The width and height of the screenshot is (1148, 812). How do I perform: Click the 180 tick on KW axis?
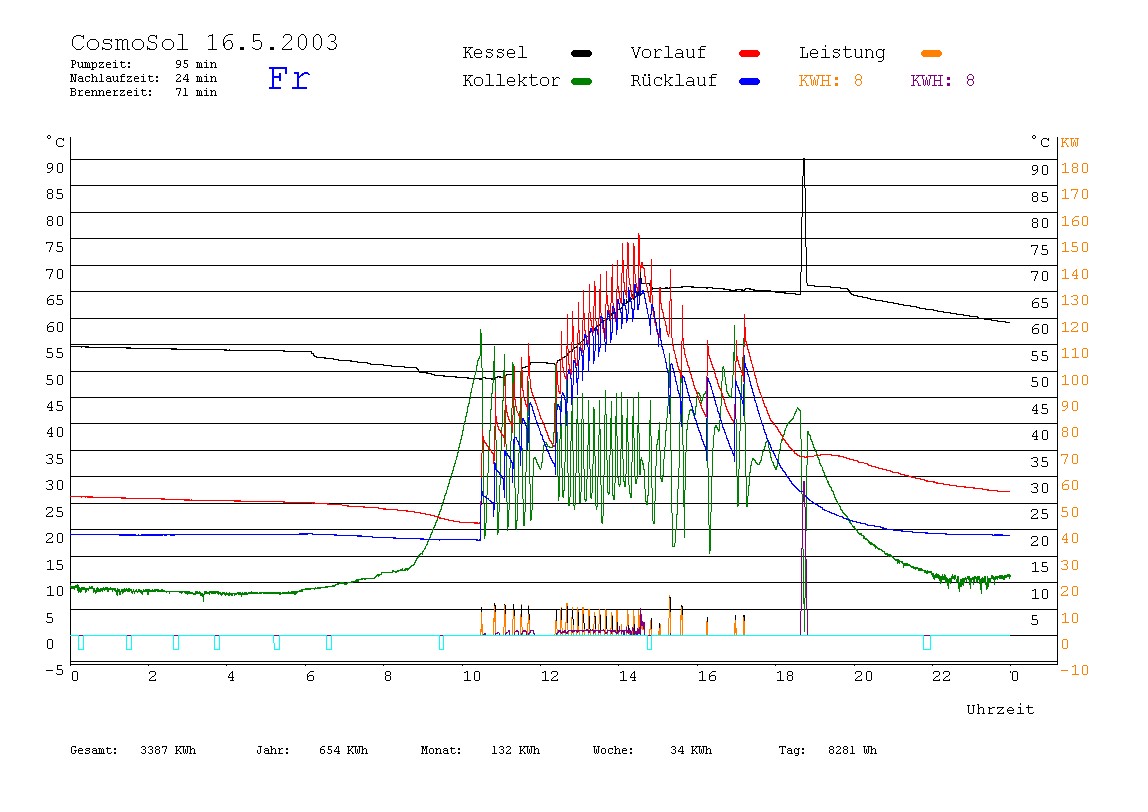(1075, 168)
